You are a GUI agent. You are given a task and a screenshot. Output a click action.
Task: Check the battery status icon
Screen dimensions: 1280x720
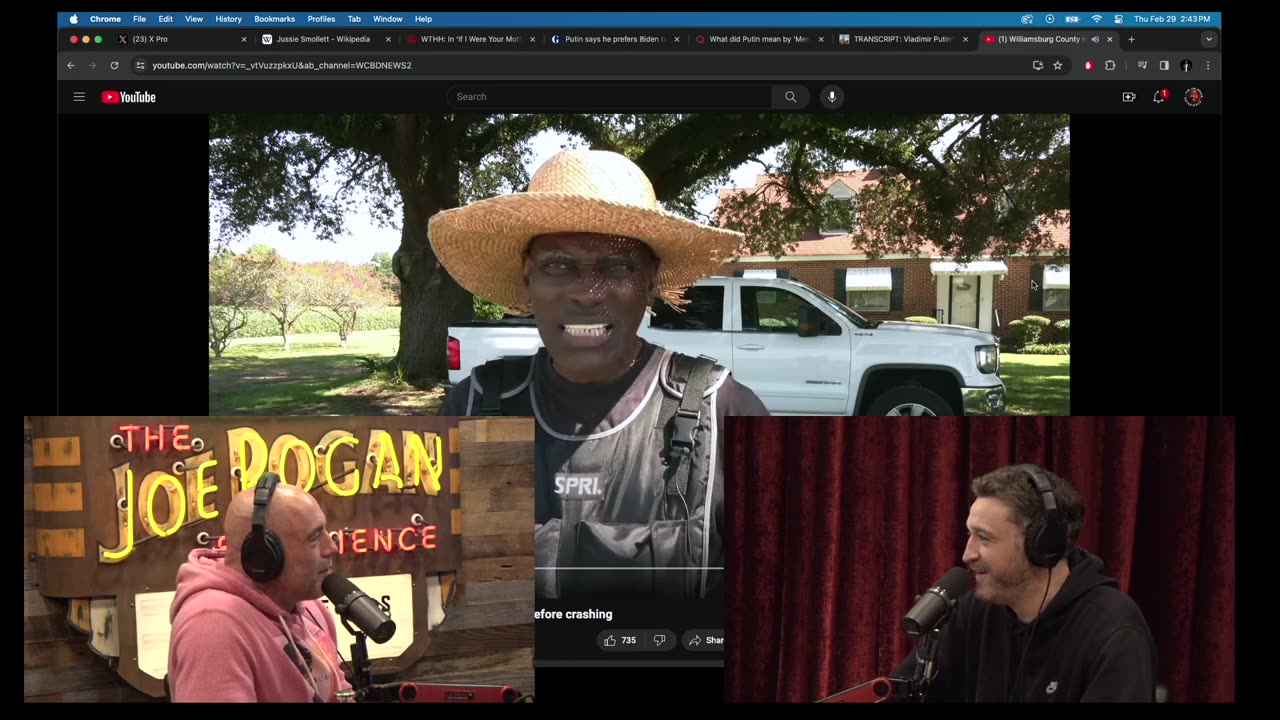point(1072,19)
